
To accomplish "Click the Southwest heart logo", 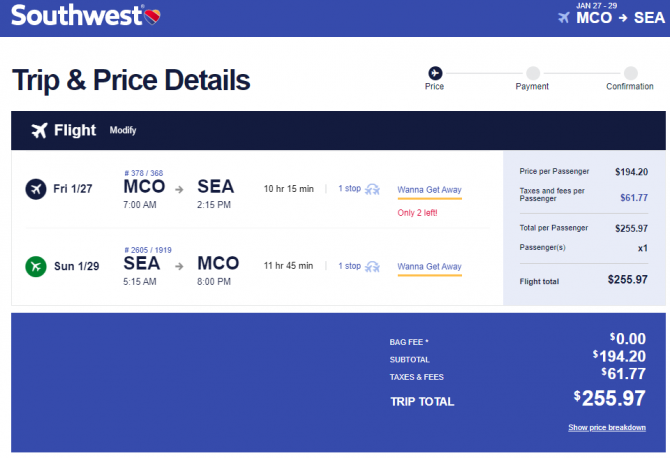I will [x=152, y=17].
